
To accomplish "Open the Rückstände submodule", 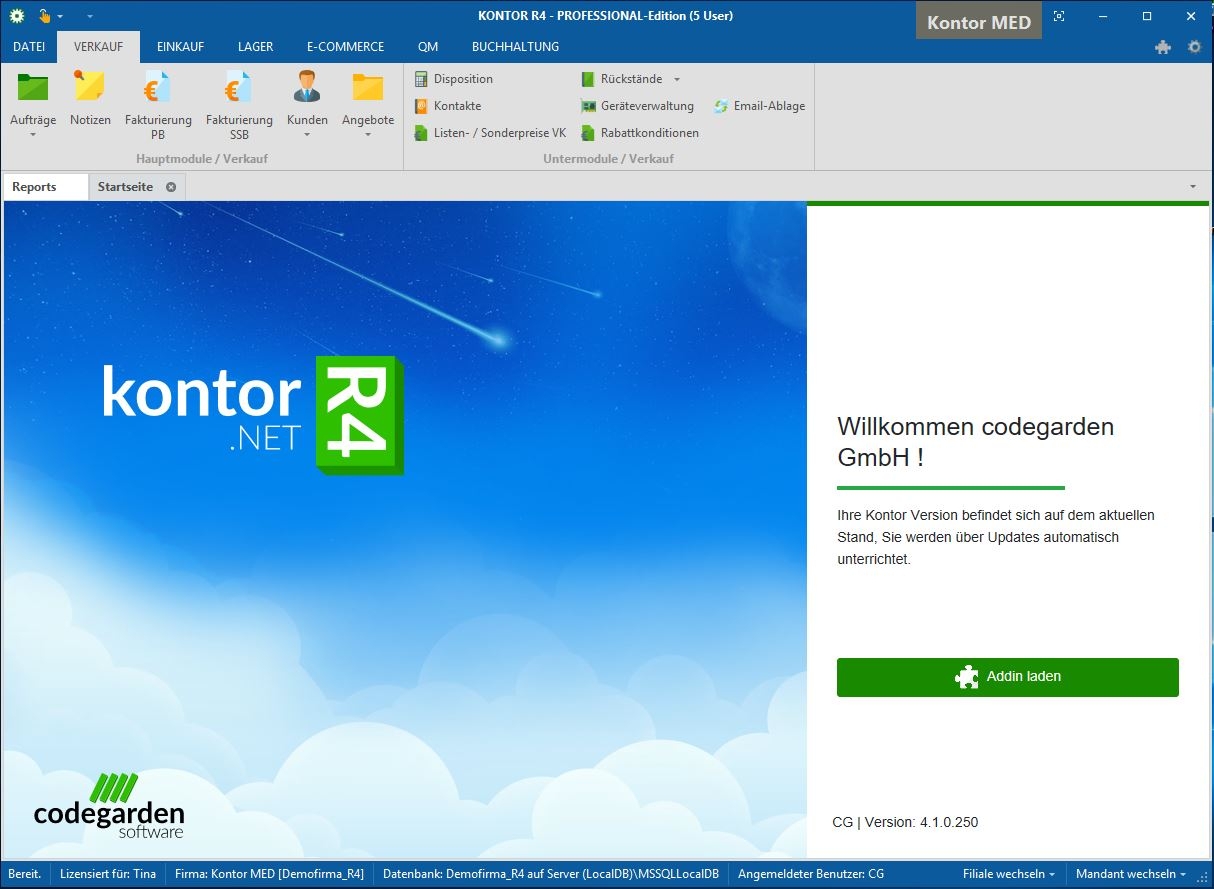I will point(622,79).
